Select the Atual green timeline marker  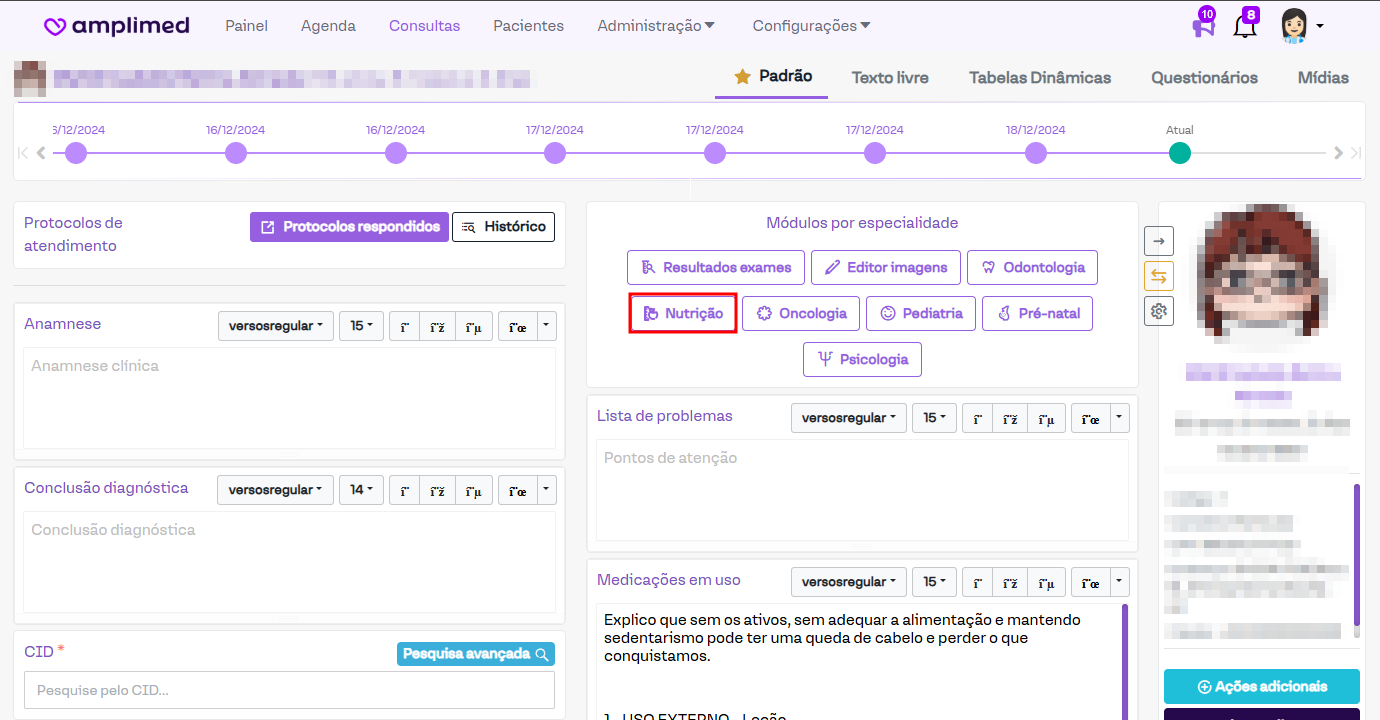(1180, 153)
